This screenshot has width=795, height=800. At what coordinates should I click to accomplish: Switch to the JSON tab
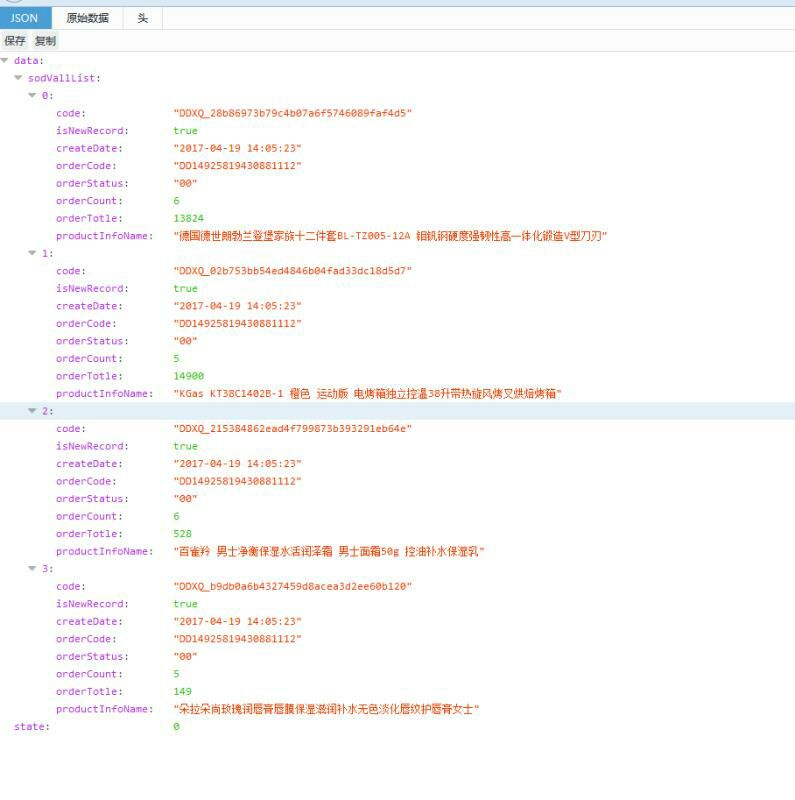pyautogui.click(x=24, y=18)
